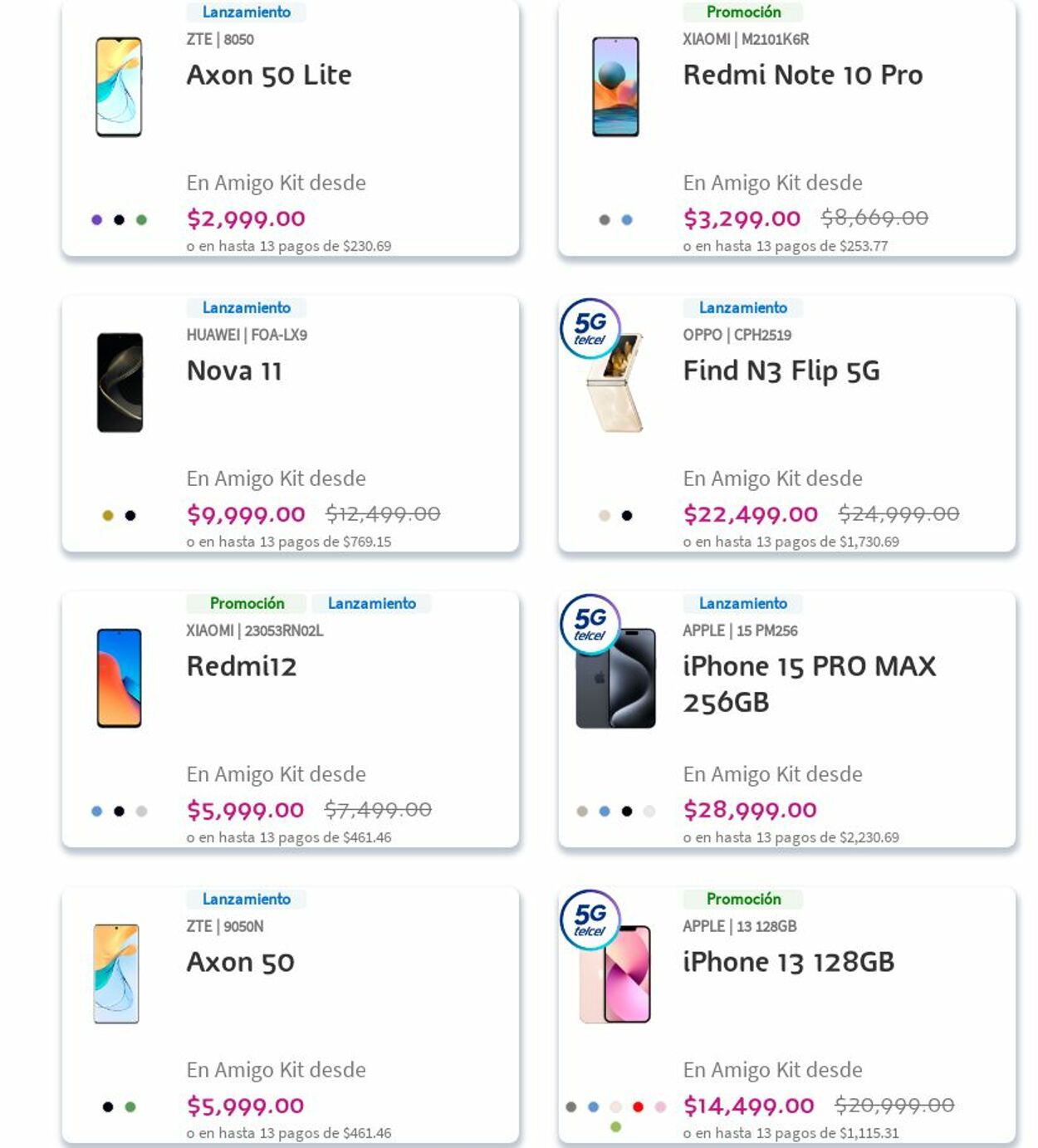This screenshot has width=1038, height=1148.
Task: Click the 5G Telcel badge on Find N3 Flip
Action: [x=590, y=329]
